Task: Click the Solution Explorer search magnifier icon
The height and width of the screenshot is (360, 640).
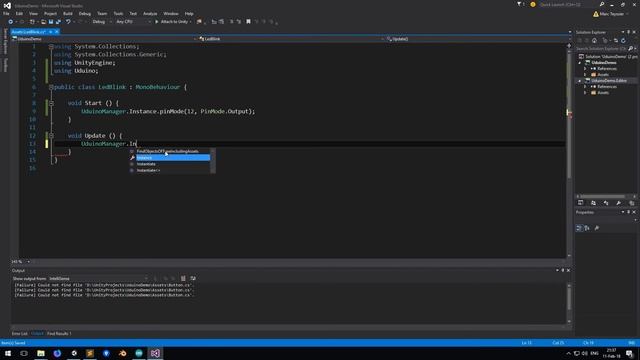Action: pyautogui.click(x=630, y=49)
